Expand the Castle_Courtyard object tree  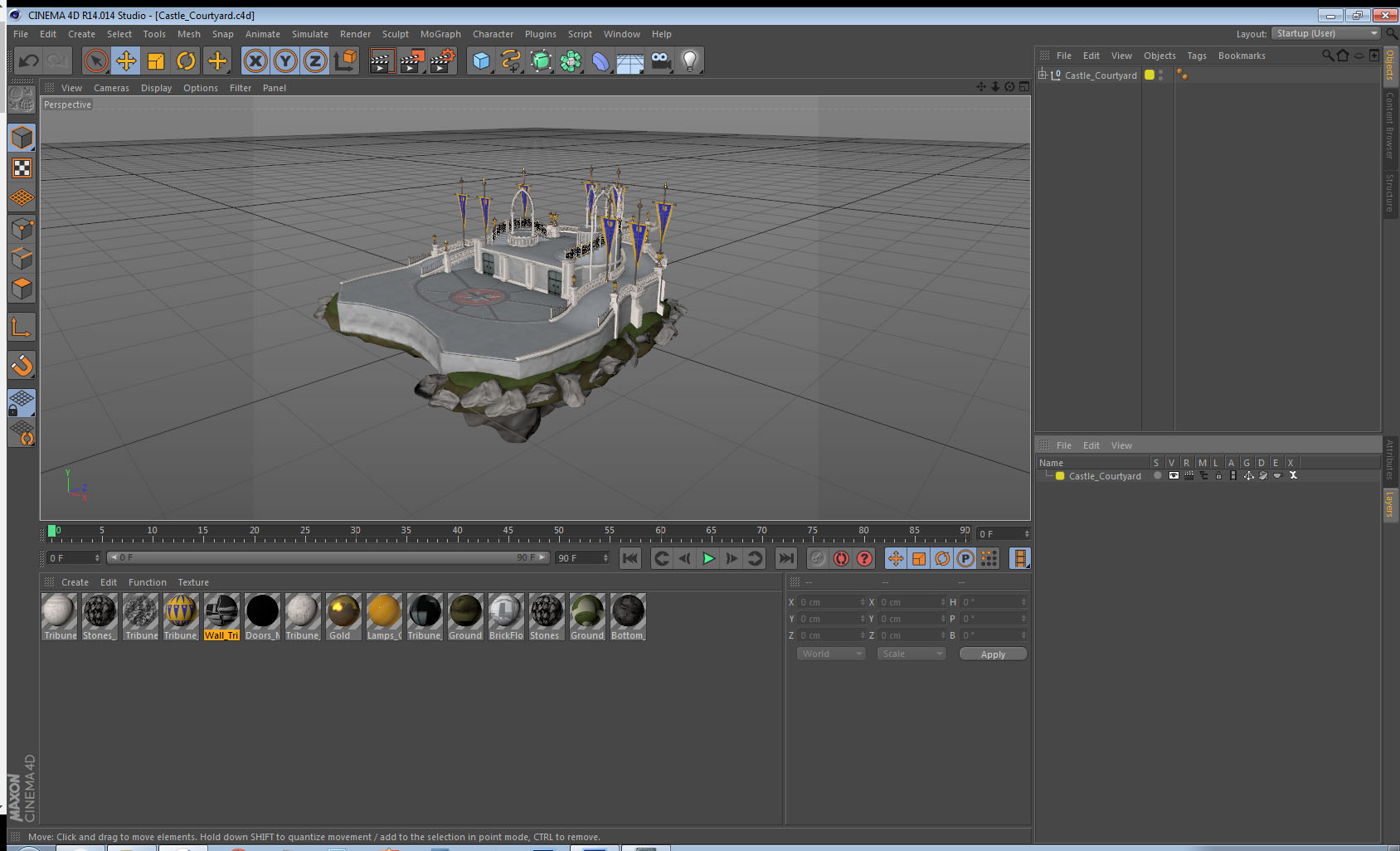click(1043, 75)
